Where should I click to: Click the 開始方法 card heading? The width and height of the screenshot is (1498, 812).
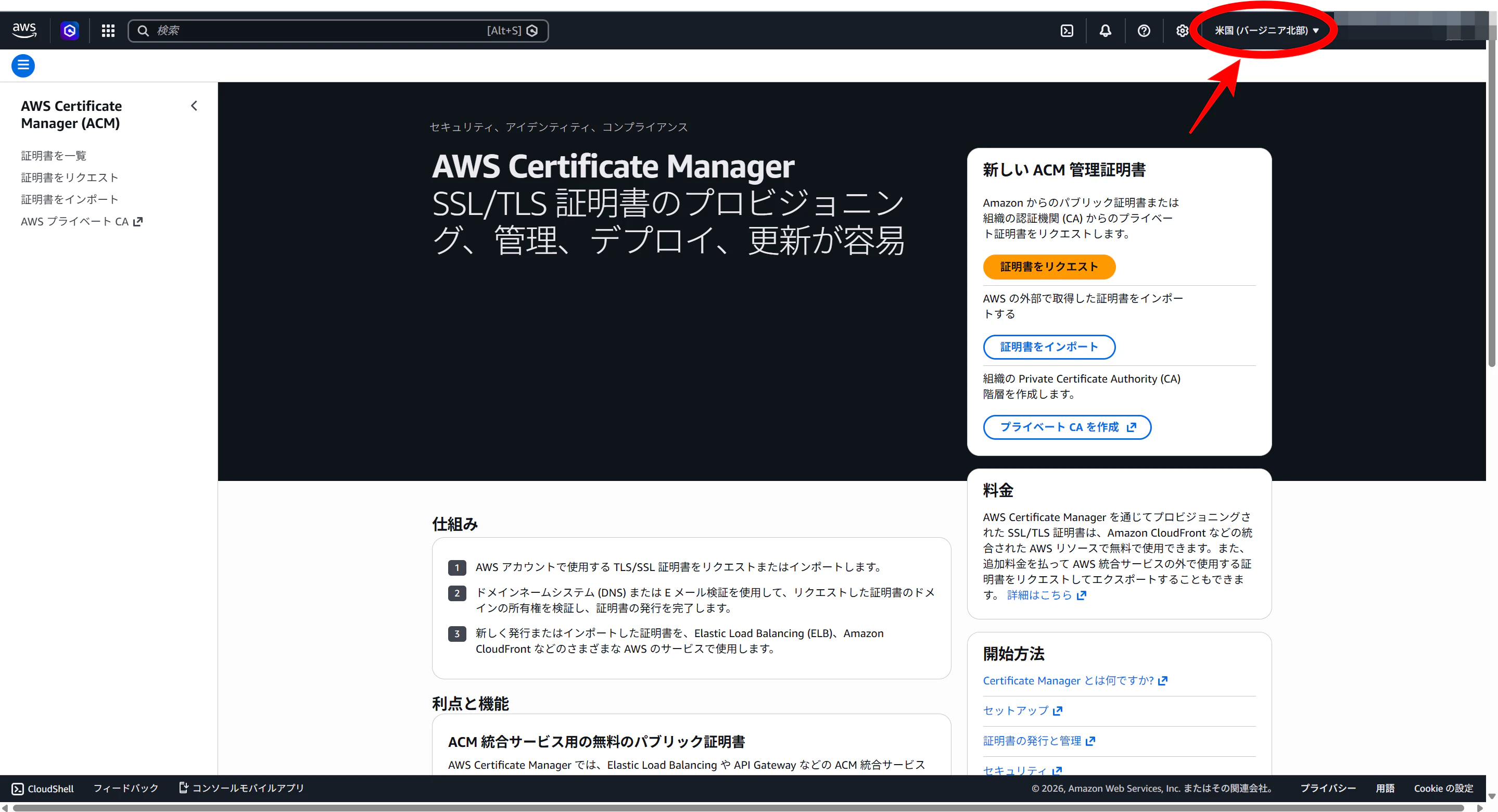coord(1013,654)
